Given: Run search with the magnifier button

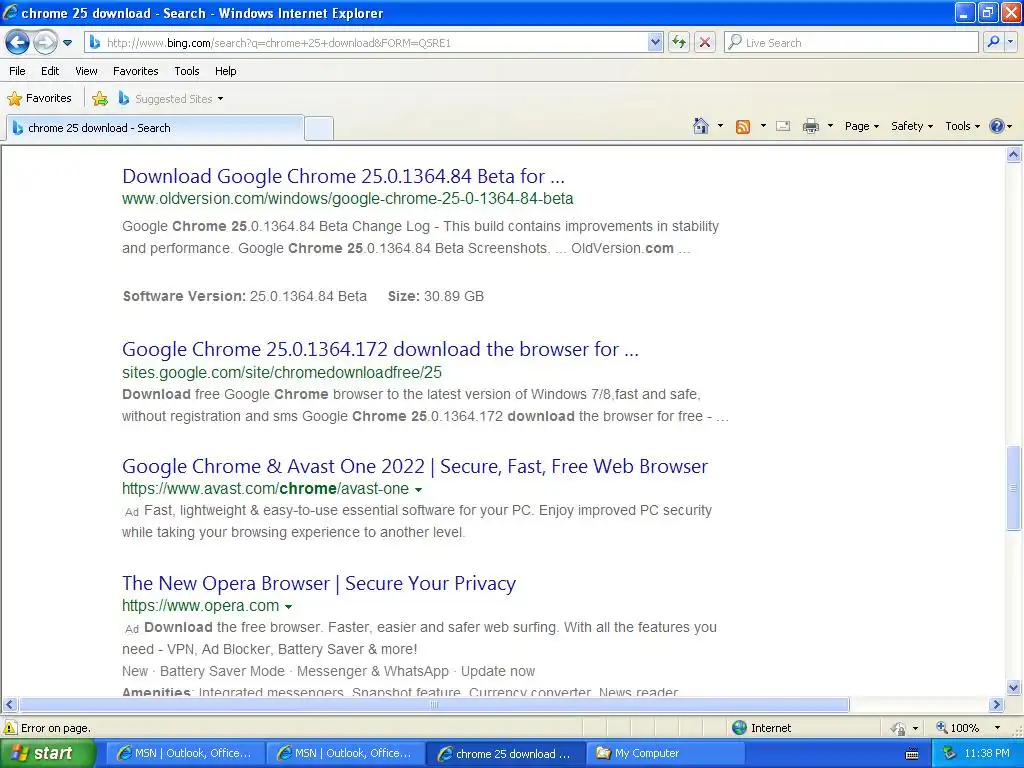Looking at the screenshot, I should (993, 42).
